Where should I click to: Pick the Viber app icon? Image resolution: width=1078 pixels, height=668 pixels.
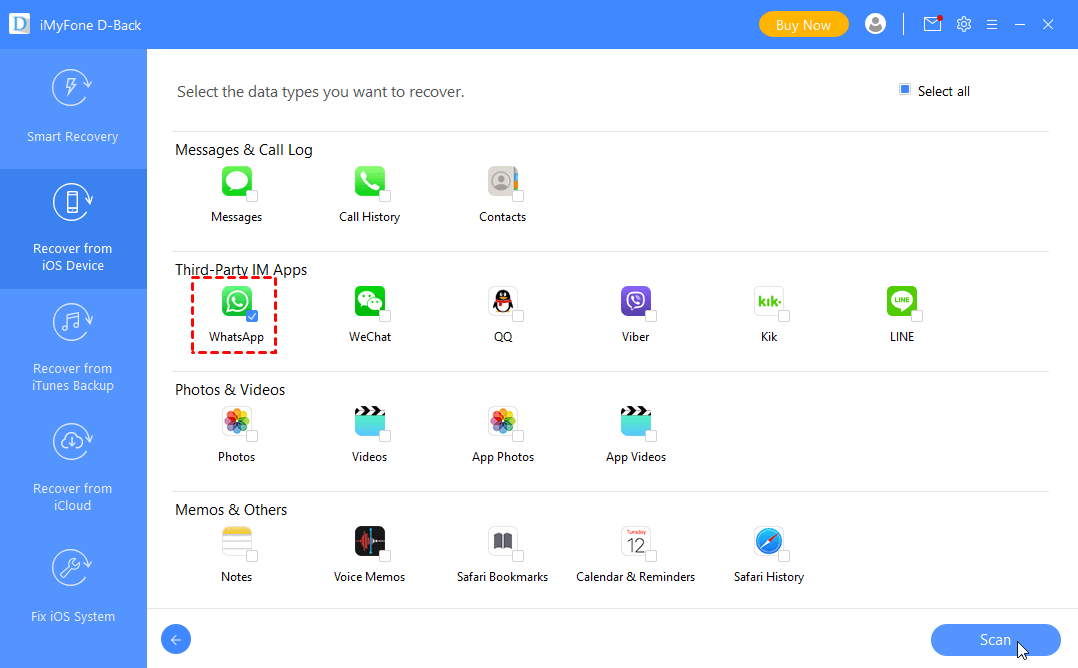coord(636,301)
